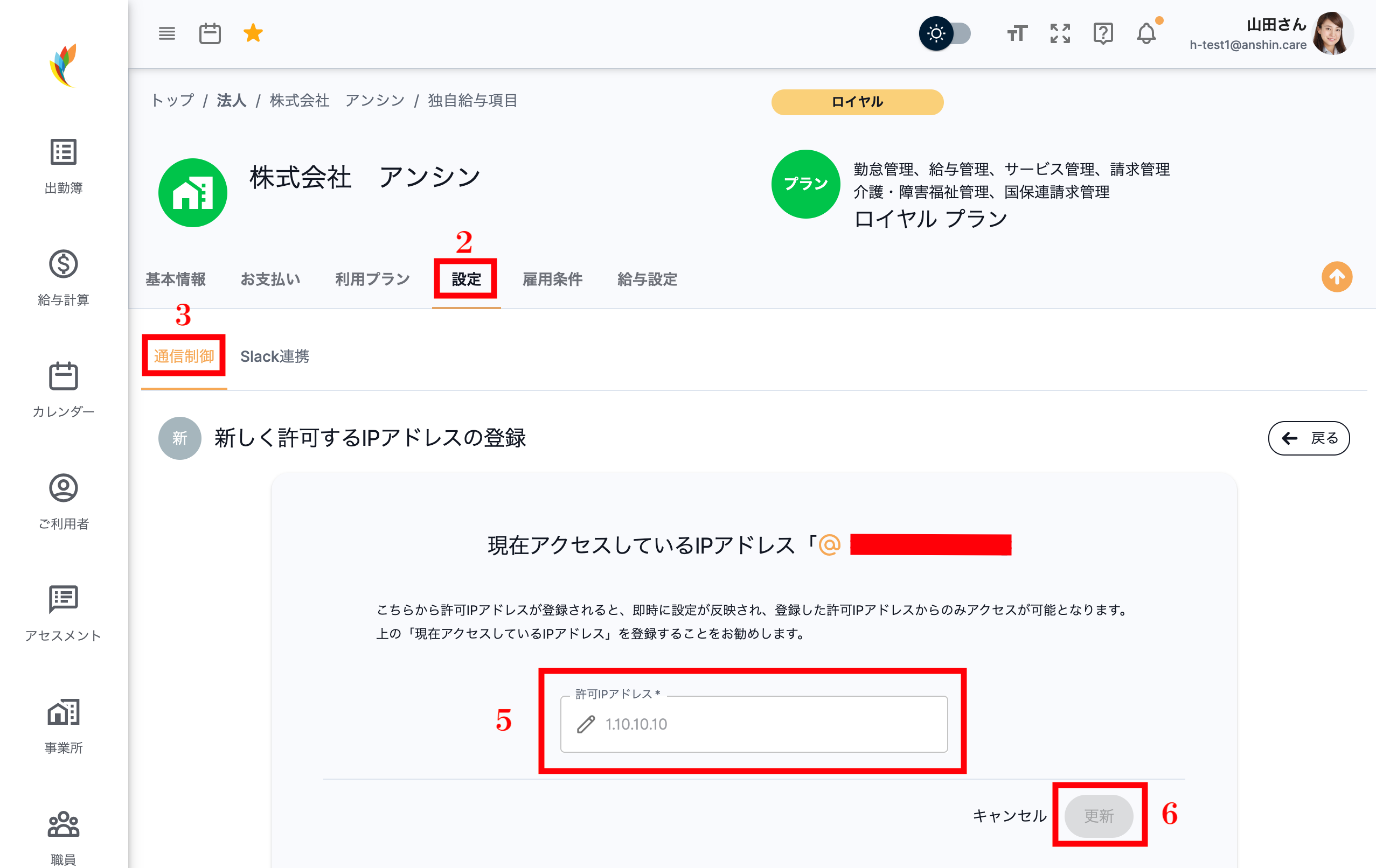Screen dimensions: 1376x868
Task: Click the 戻る back button
Action: pos(1309,438)
